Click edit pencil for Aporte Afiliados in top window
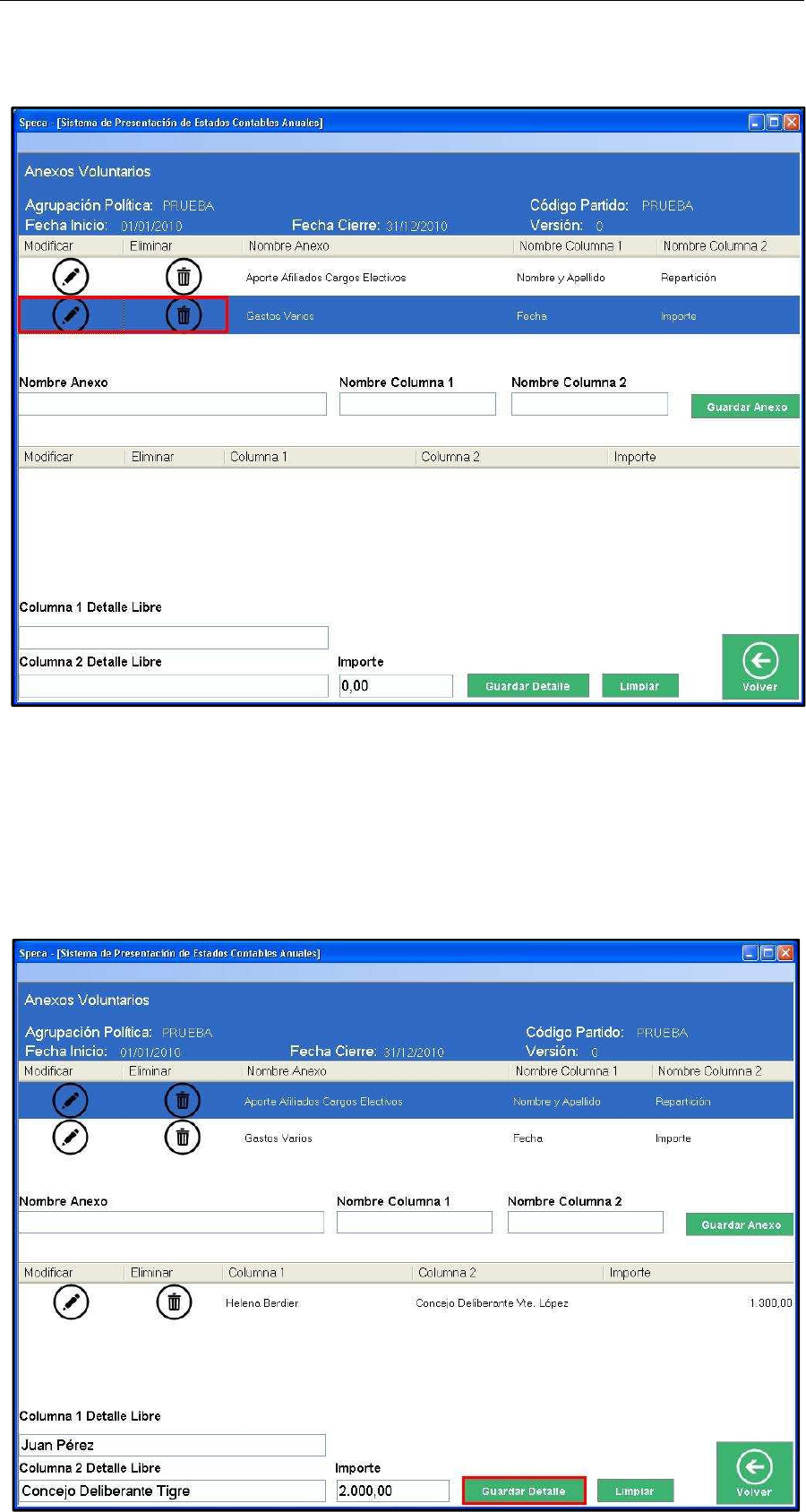 click(x=71, y=277)
